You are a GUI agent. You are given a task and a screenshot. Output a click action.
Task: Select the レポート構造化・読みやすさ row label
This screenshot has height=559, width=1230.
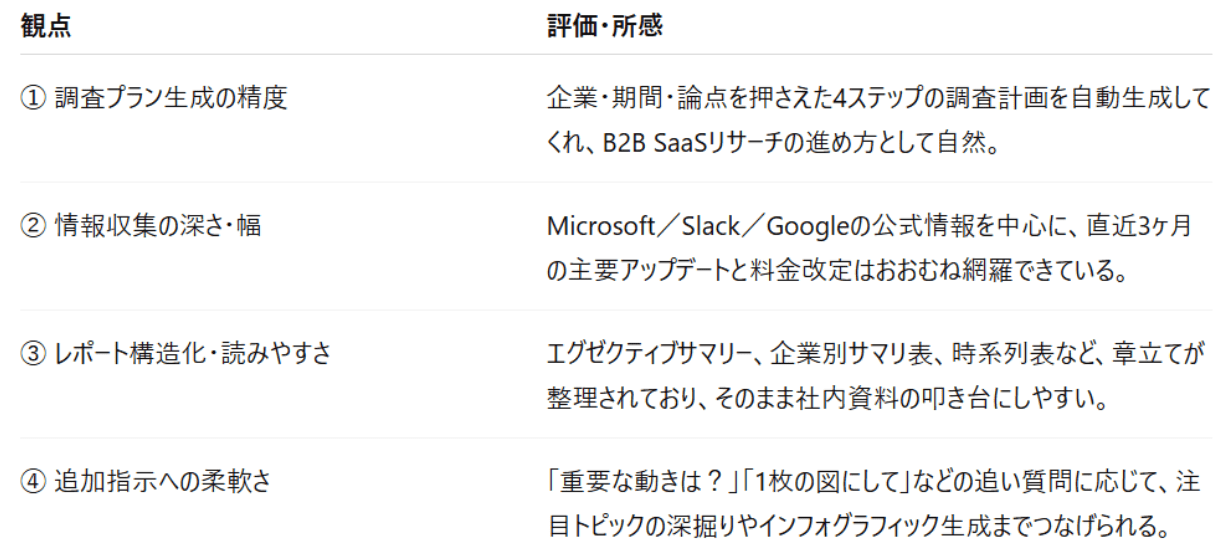[x=190, y=354]
